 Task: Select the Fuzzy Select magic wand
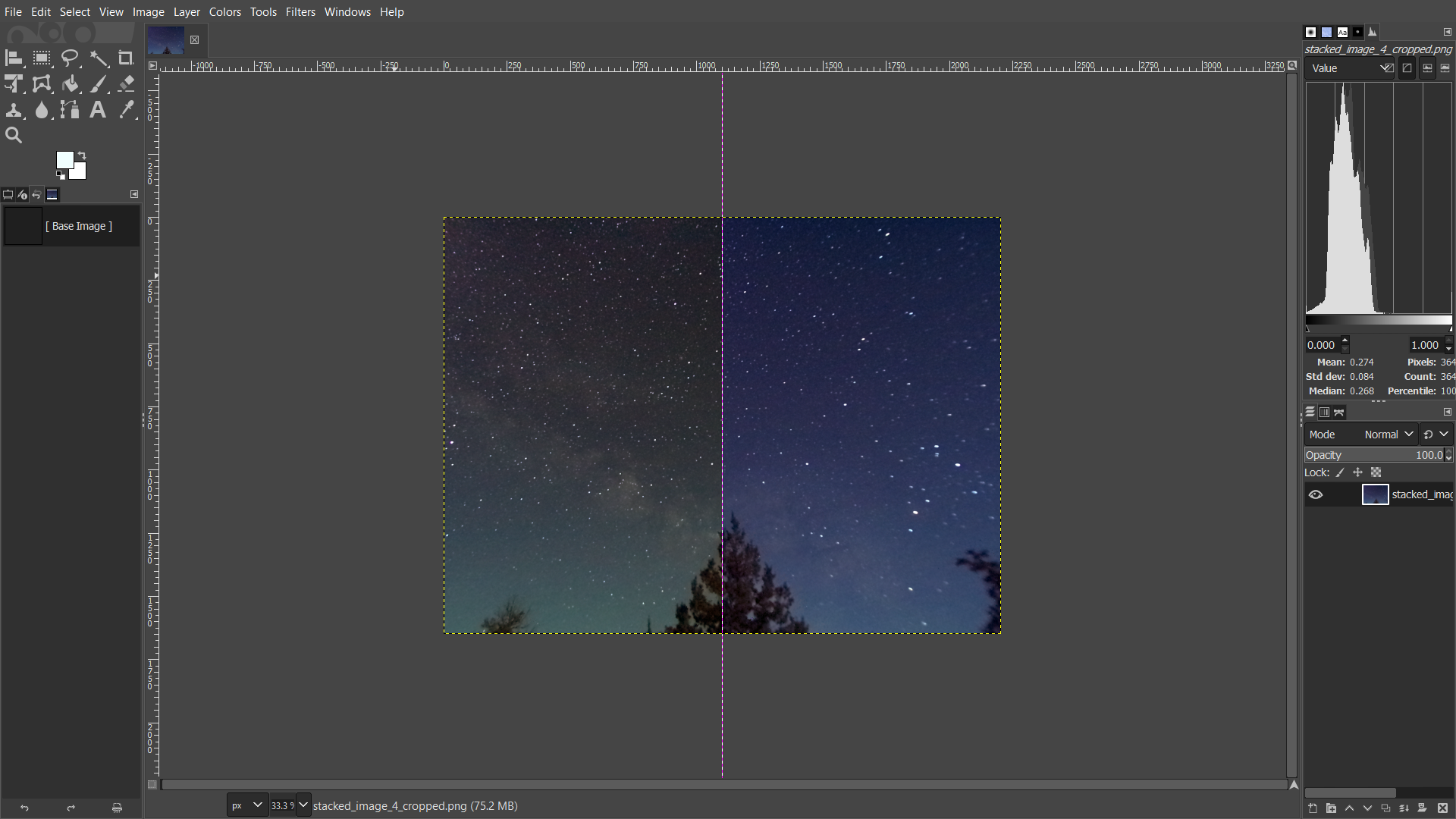[x=99, y=58]
